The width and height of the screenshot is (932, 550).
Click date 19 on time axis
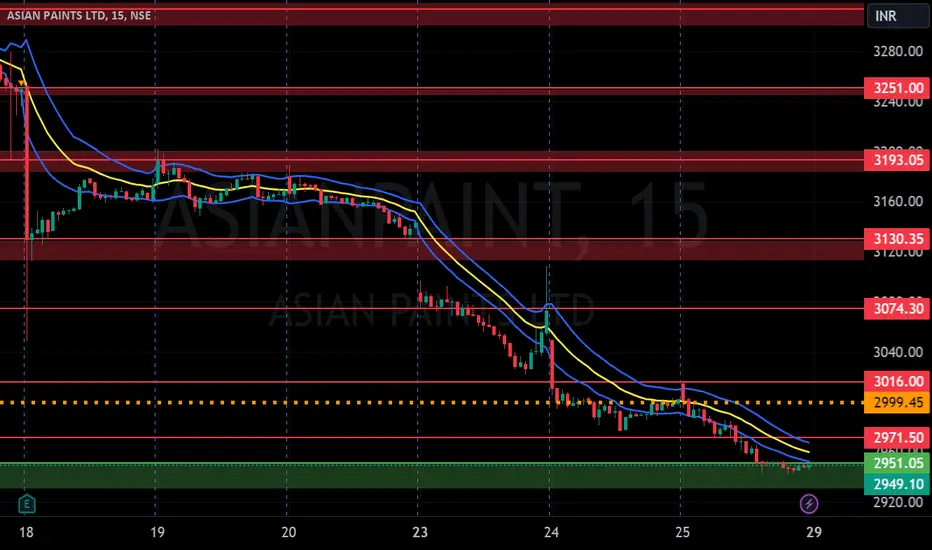[x=157, y=532]
